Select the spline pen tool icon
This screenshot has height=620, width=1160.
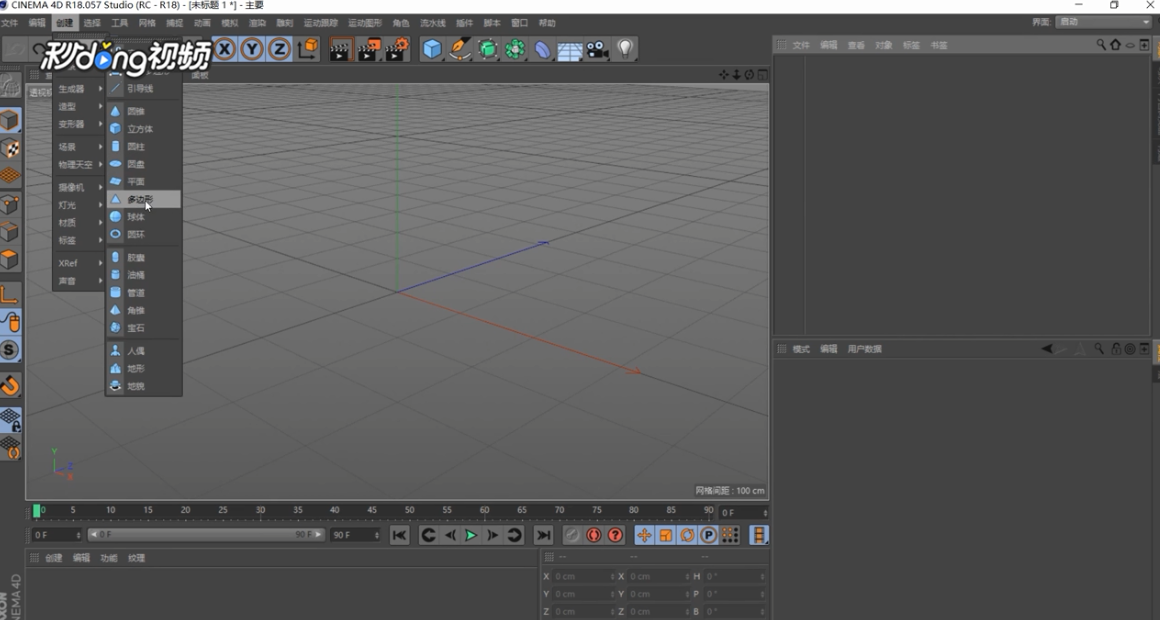[x=460, y=50]
